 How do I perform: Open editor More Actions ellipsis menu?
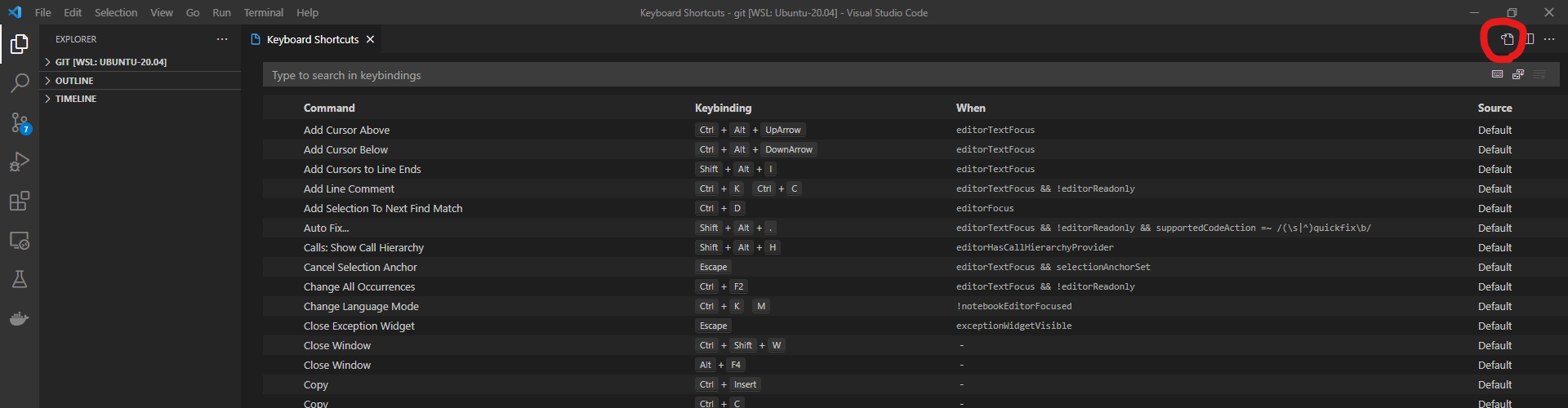point(1549,39)
